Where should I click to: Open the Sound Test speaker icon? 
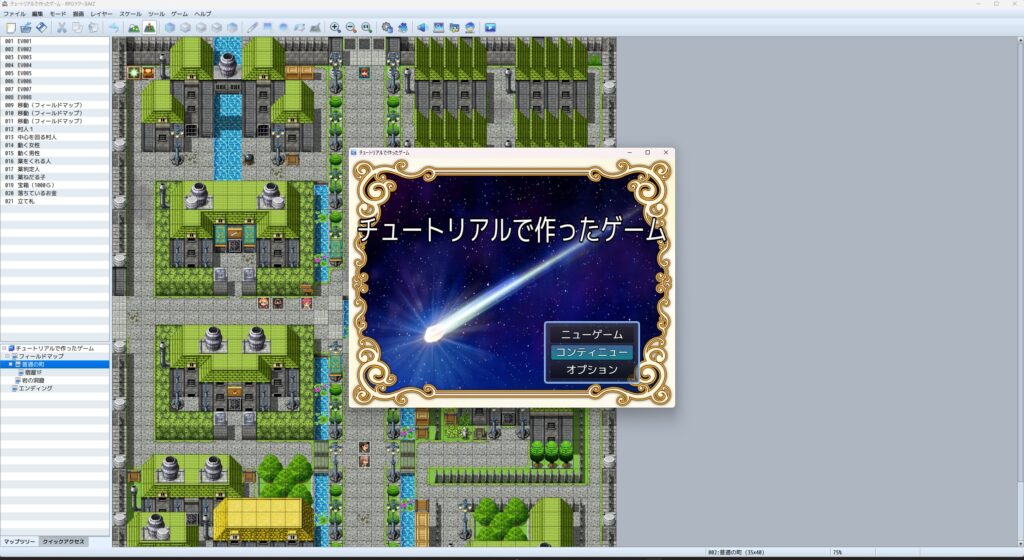coord(422,27)
